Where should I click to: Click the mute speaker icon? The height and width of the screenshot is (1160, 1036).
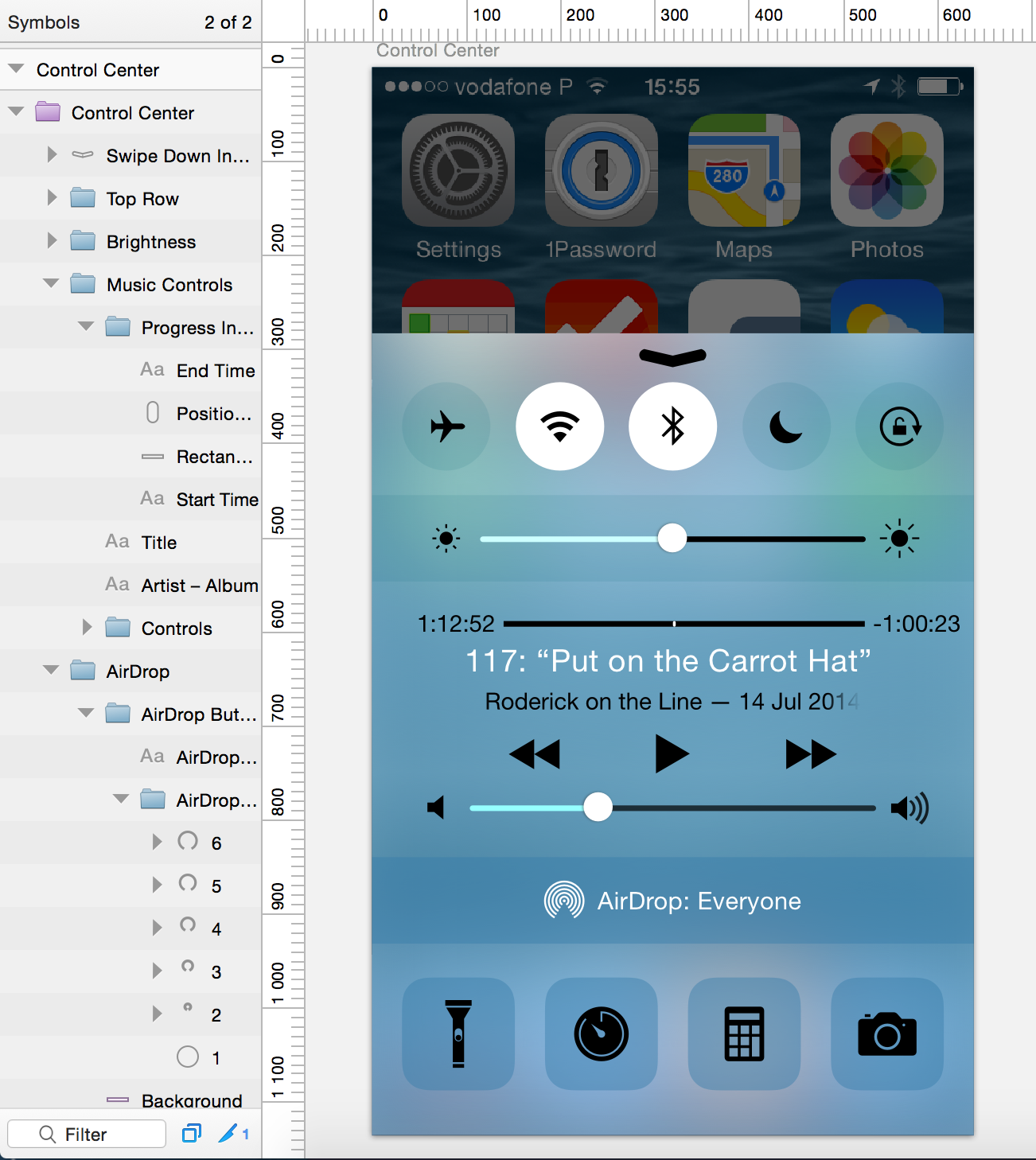(436, 808)
